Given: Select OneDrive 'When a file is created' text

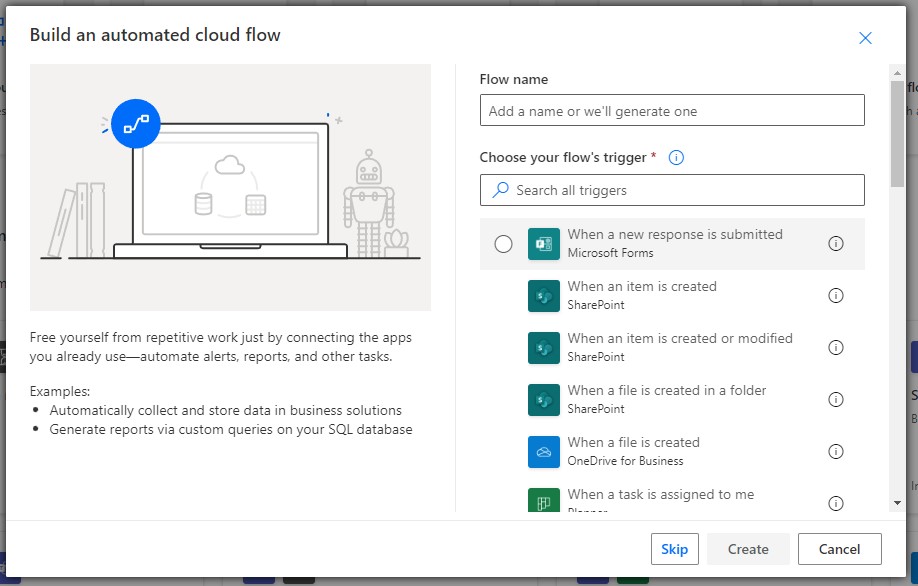Looking at the screenshot, I should (633, 443).
